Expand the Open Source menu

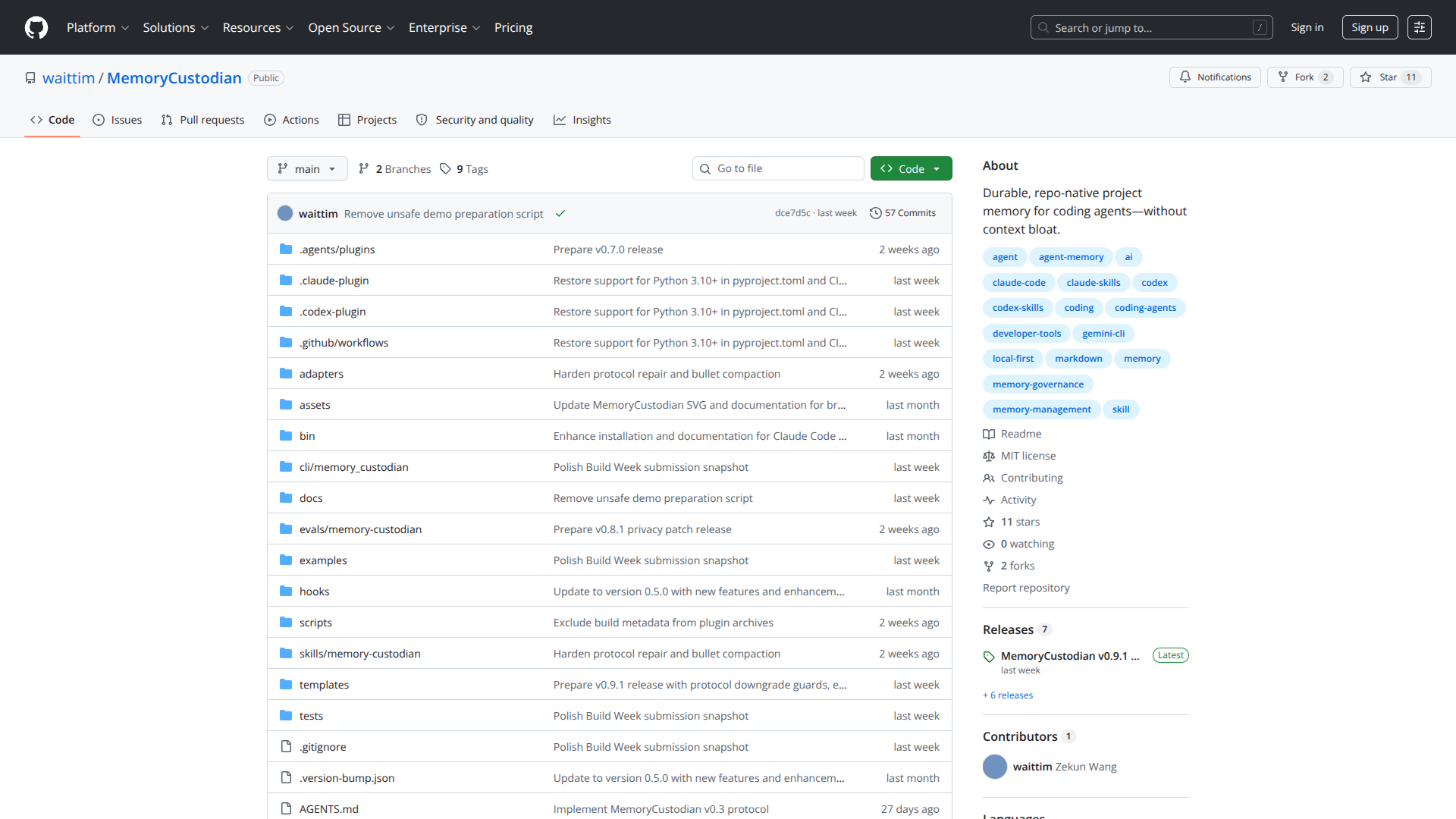click(x=351, y=27)
